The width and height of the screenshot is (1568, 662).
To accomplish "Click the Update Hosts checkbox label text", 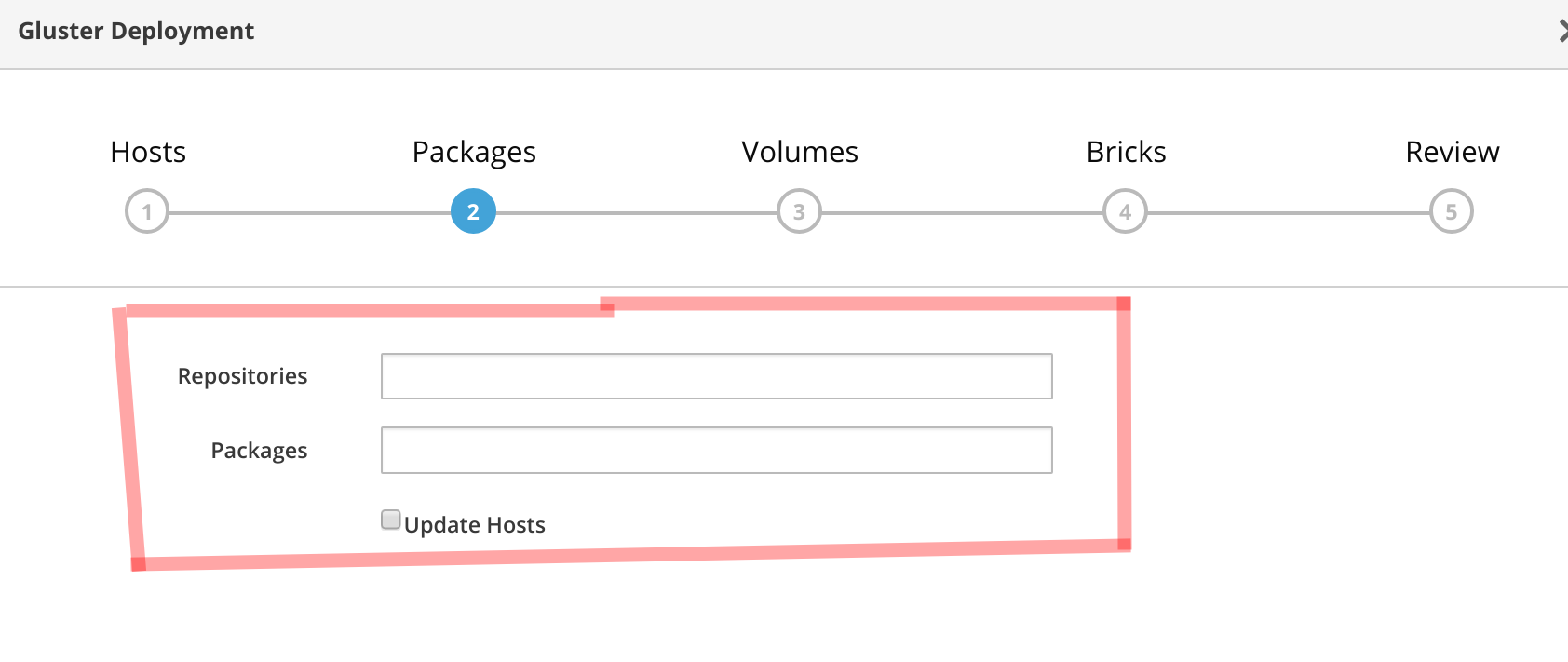I will point(475,525).
